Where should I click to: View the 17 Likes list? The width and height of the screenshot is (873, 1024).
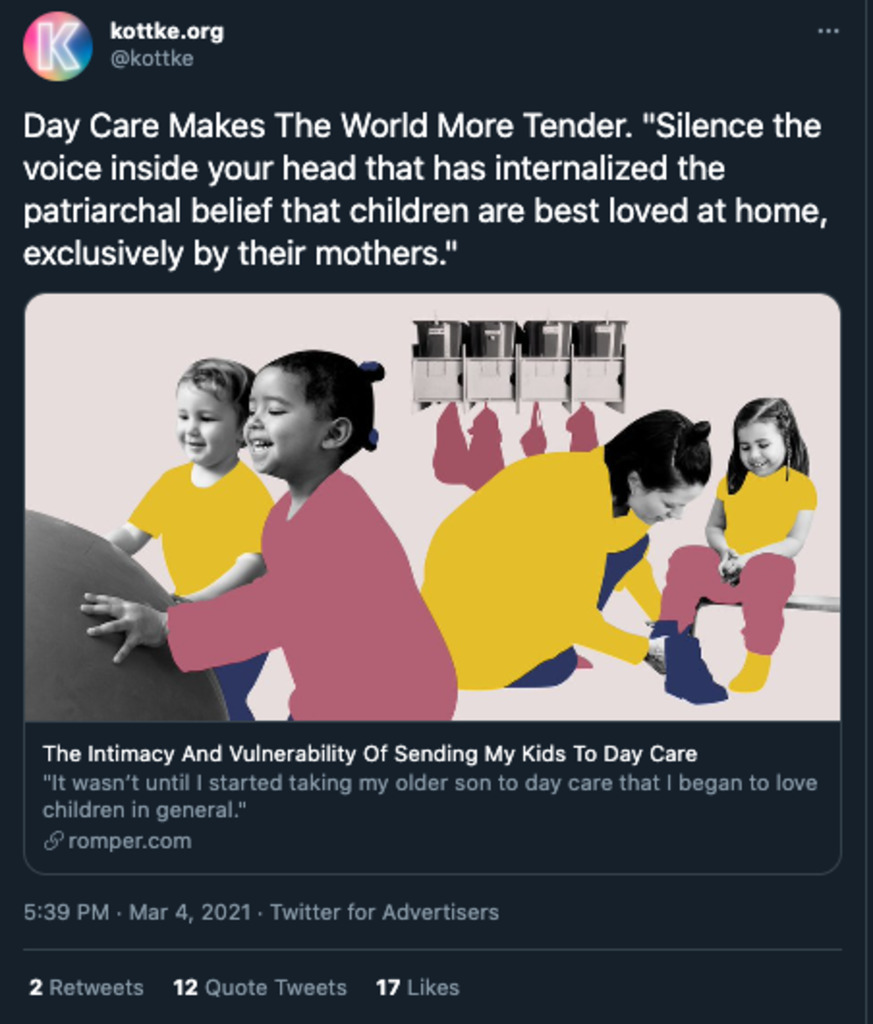pos(418,987)
